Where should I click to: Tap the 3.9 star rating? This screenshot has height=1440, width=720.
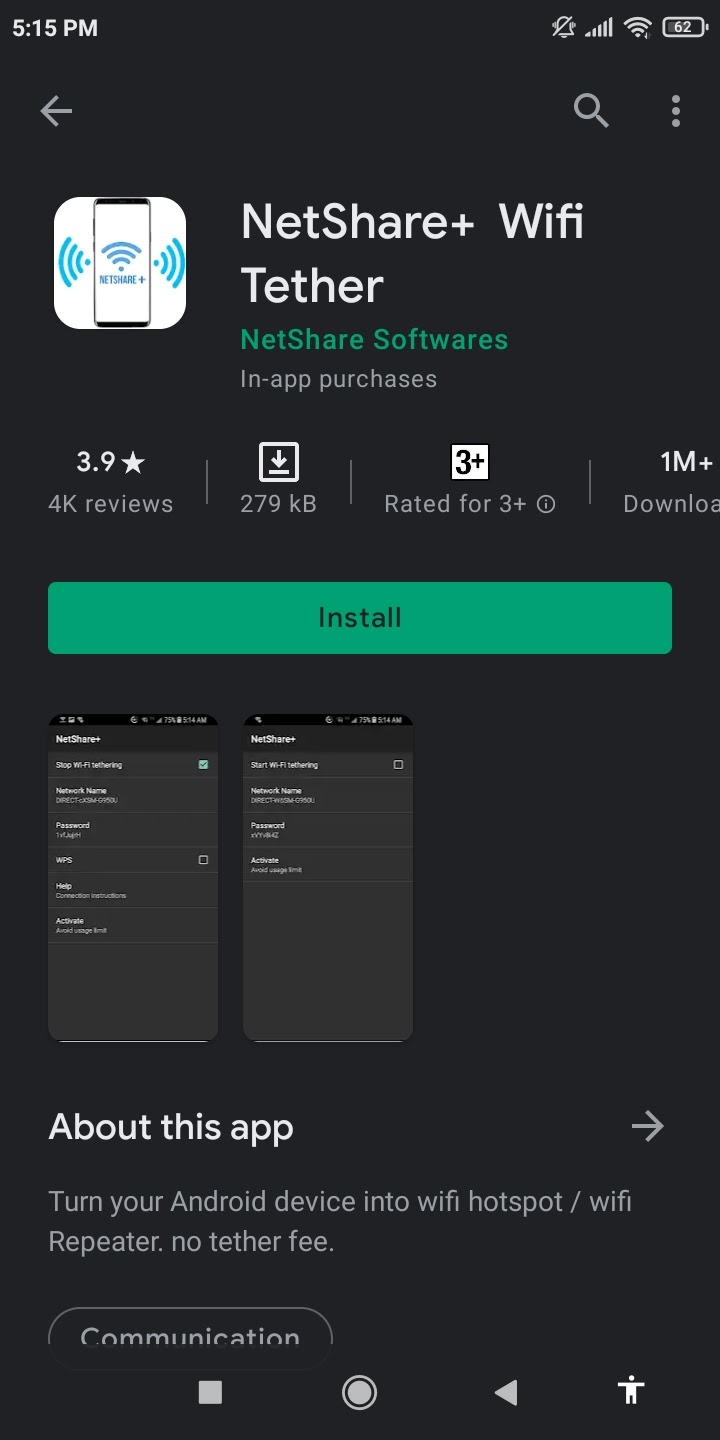tap(111, 462)
